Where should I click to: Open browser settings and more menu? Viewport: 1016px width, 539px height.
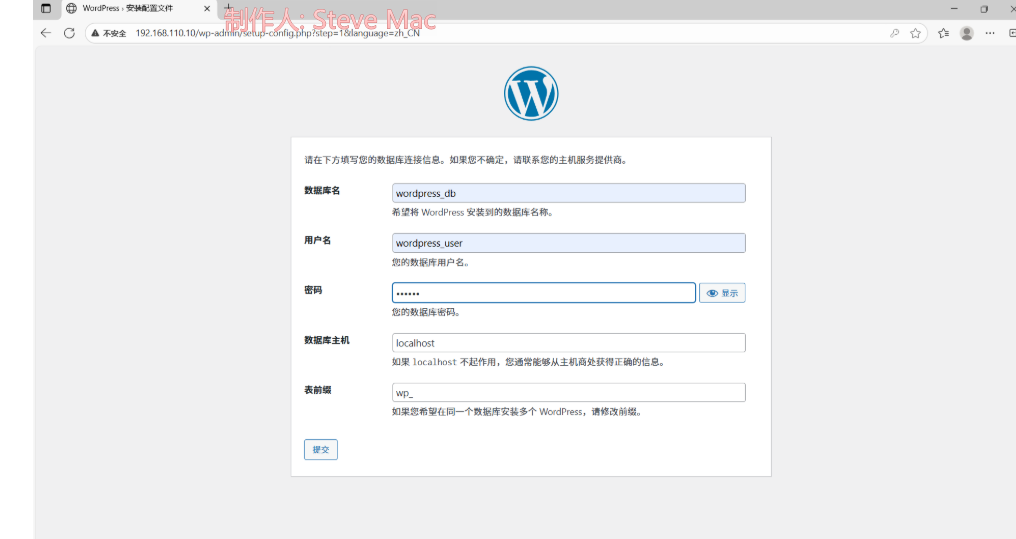tap(989, 33)
